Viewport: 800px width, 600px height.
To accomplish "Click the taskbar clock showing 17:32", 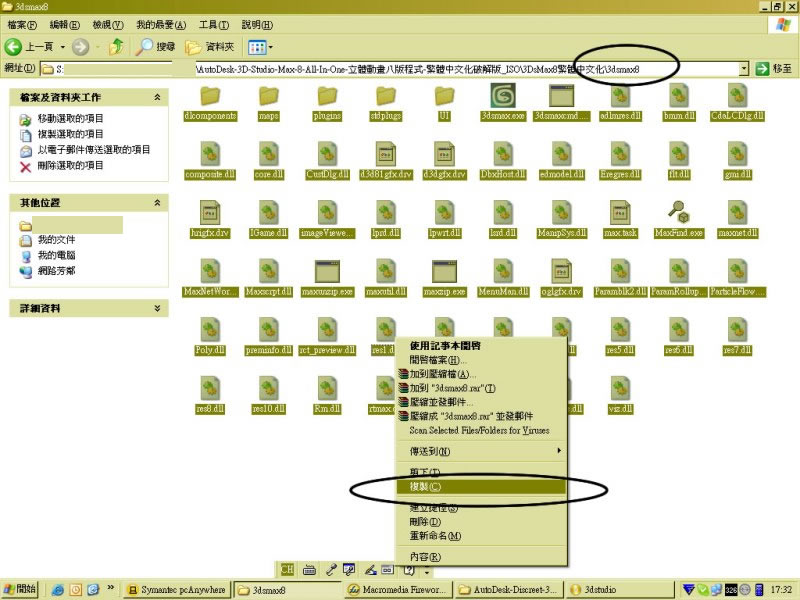I will click(x=781, y=590).
